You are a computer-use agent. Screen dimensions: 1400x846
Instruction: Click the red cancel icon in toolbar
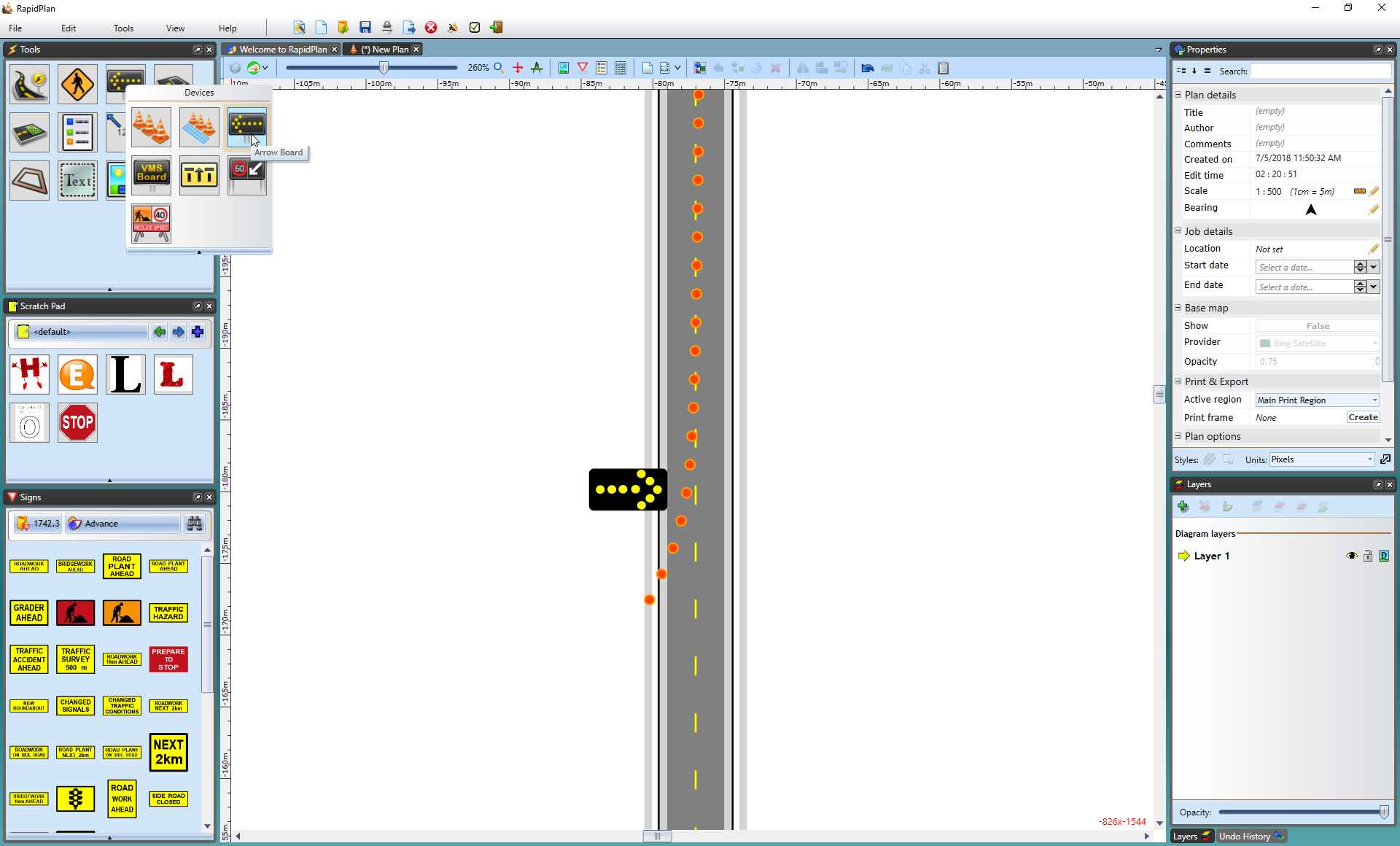coord(431,28)
